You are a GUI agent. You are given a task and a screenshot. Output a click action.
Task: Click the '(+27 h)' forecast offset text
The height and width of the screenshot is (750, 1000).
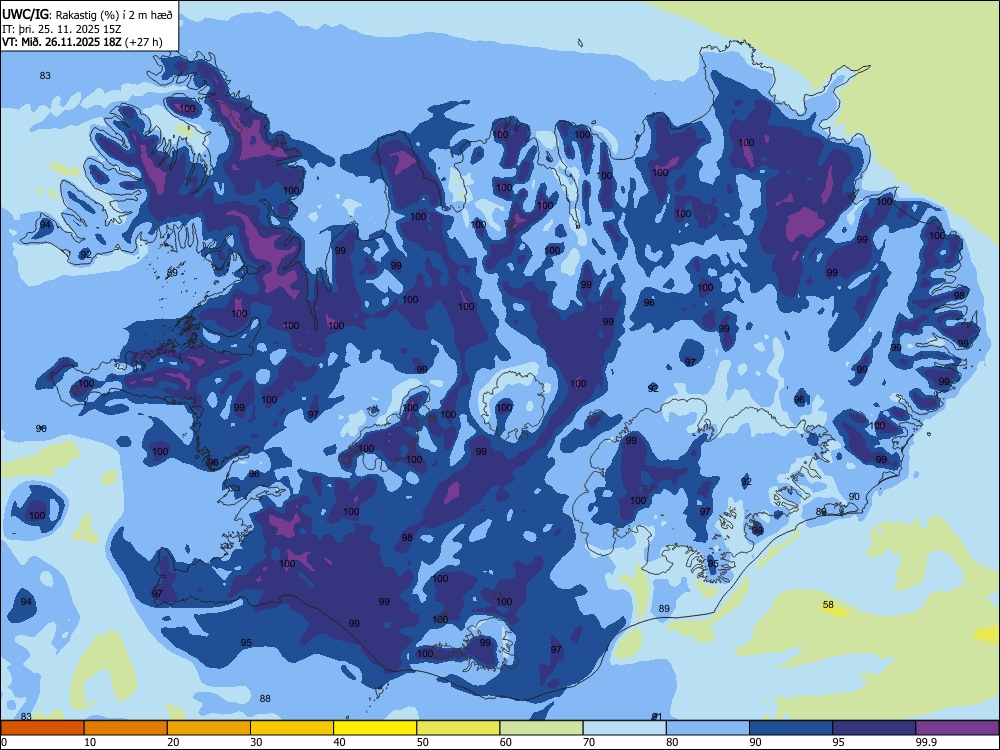click(143, 43)
